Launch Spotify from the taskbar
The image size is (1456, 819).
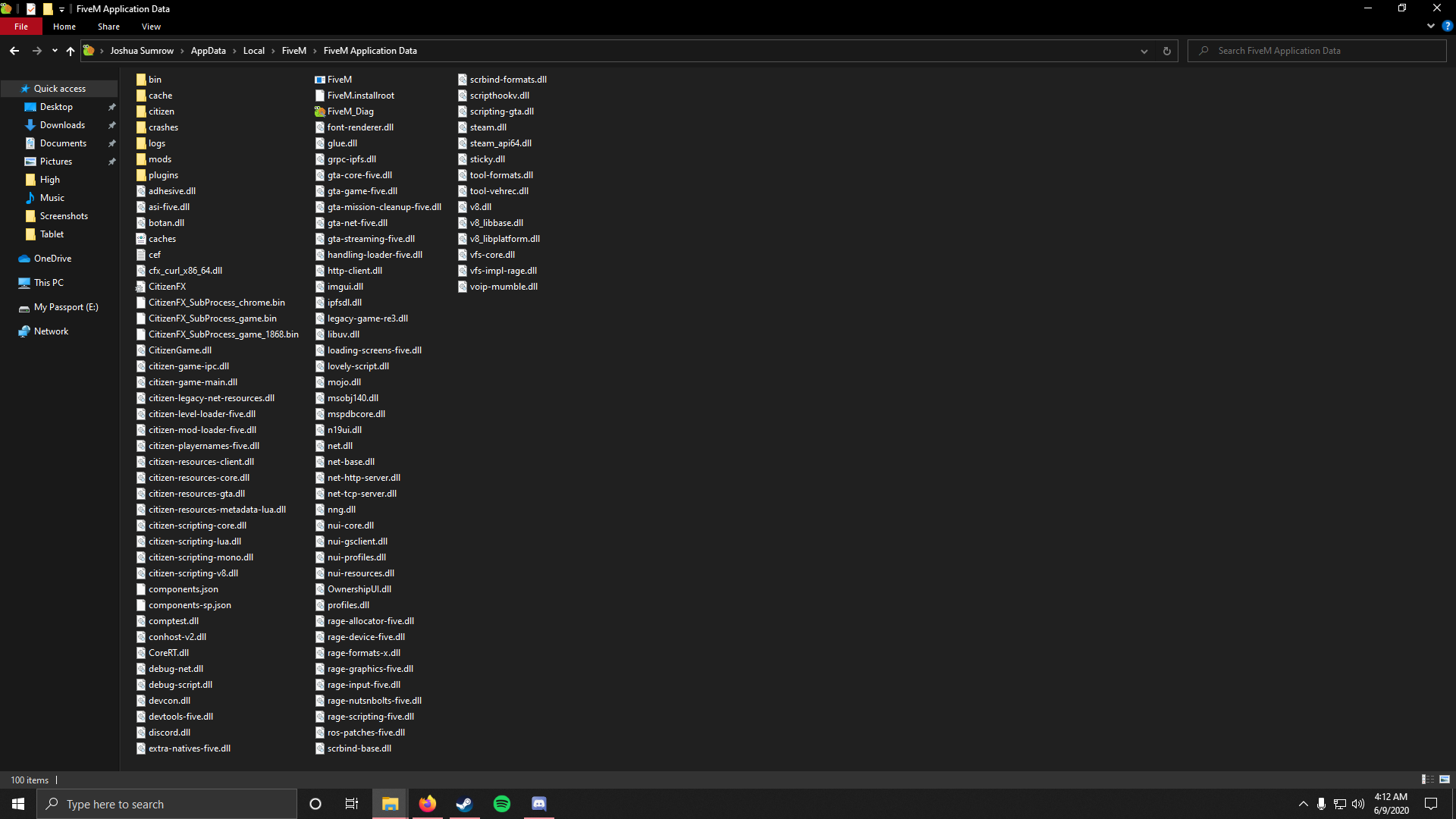501,803
